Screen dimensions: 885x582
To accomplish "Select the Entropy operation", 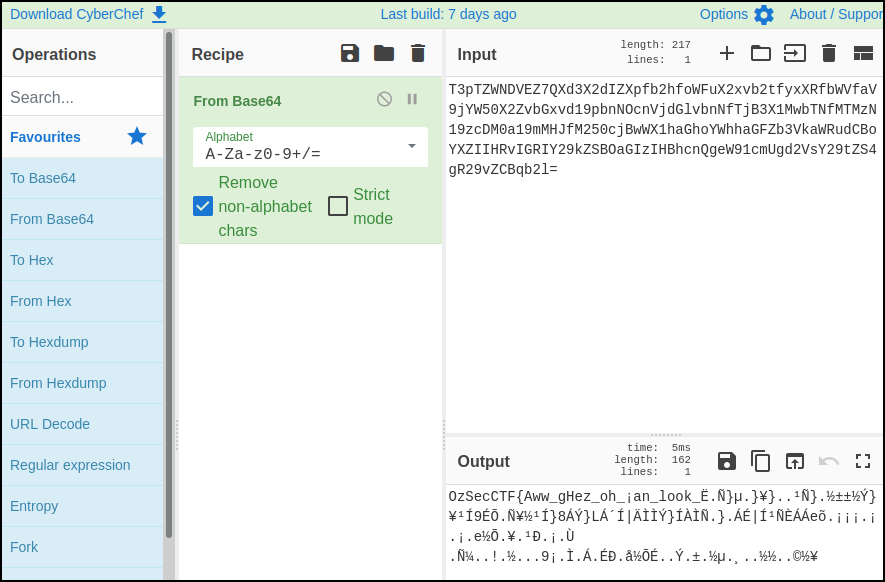I will [x=82, y=506].
